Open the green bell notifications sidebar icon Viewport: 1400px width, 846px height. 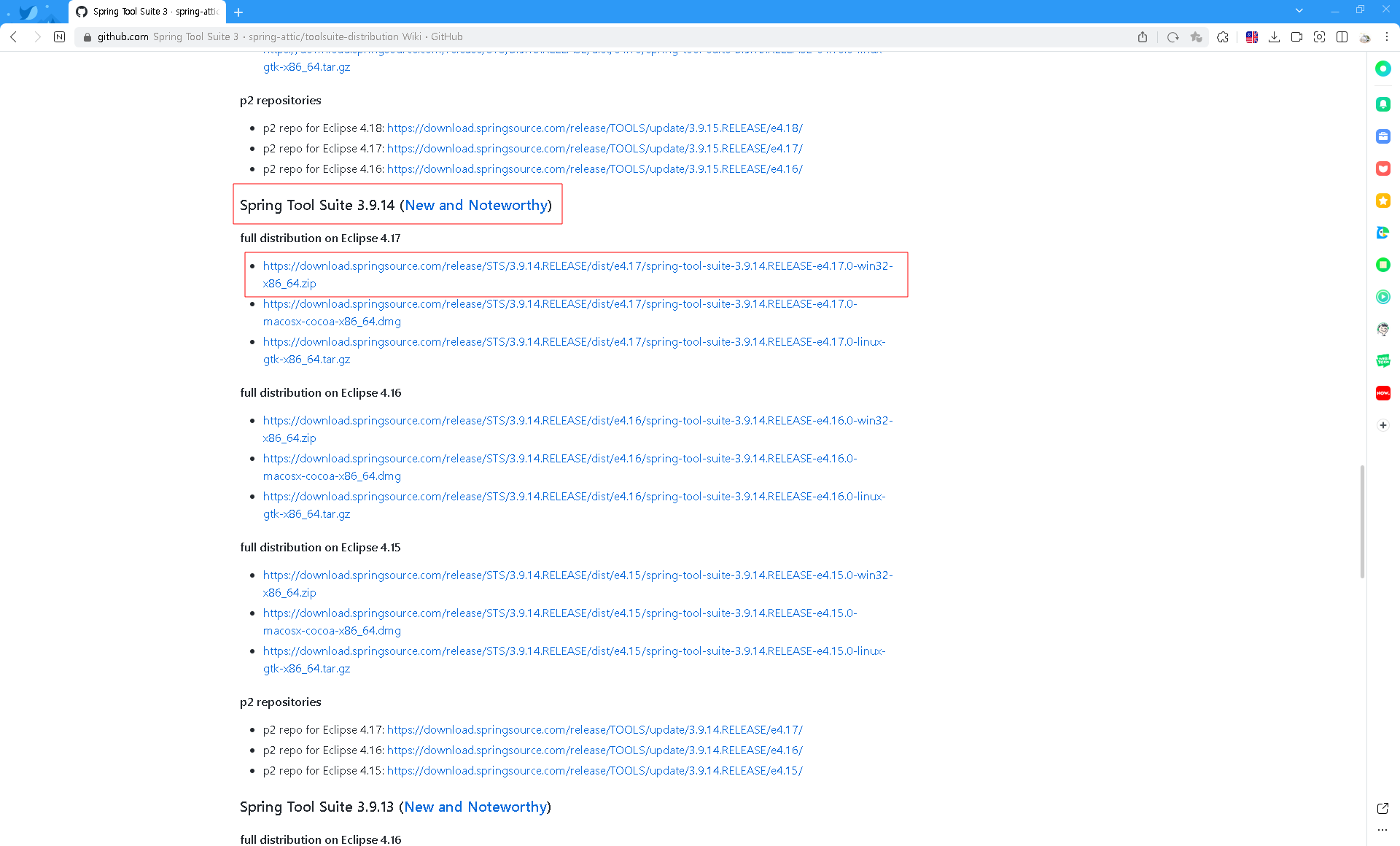(x=1382, y=104)
